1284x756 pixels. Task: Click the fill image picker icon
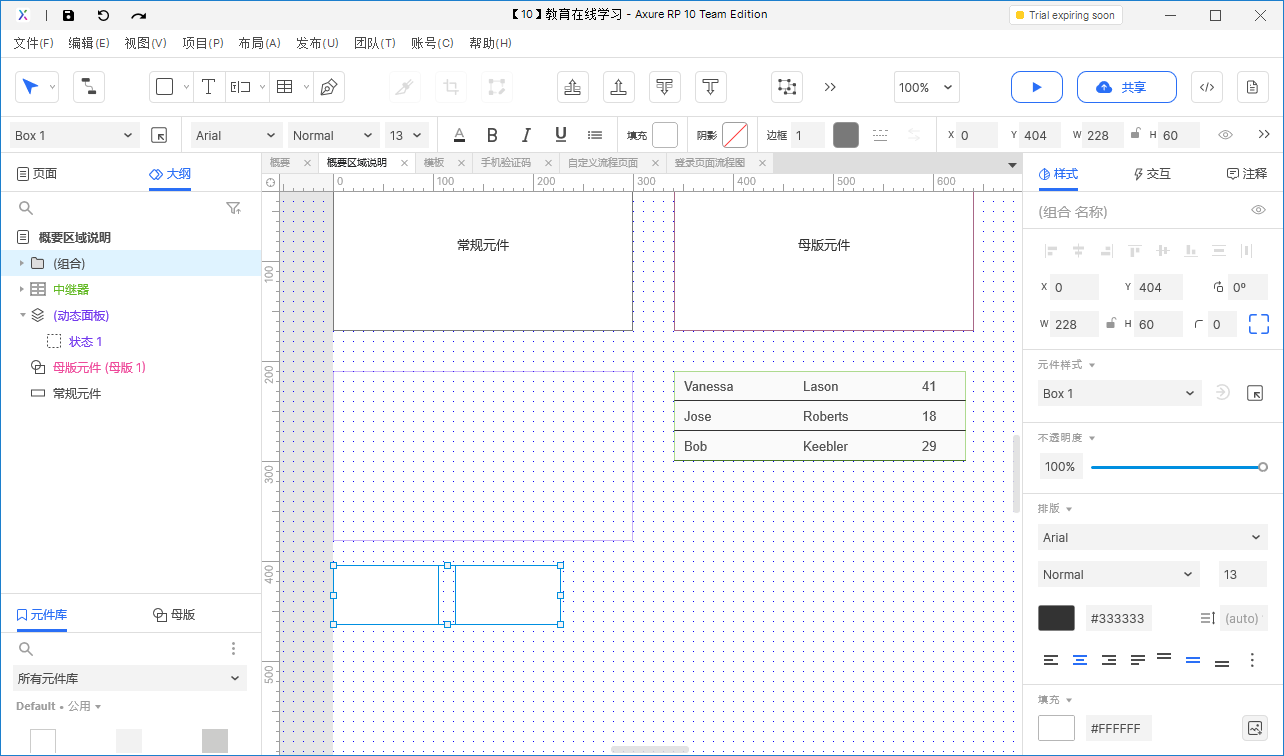pyautogui.click(x=1254, y=728)
